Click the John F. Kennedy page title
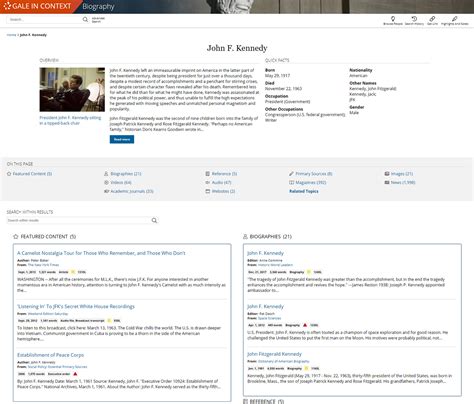The image size is (474, 404). click(x=237, y=48)
